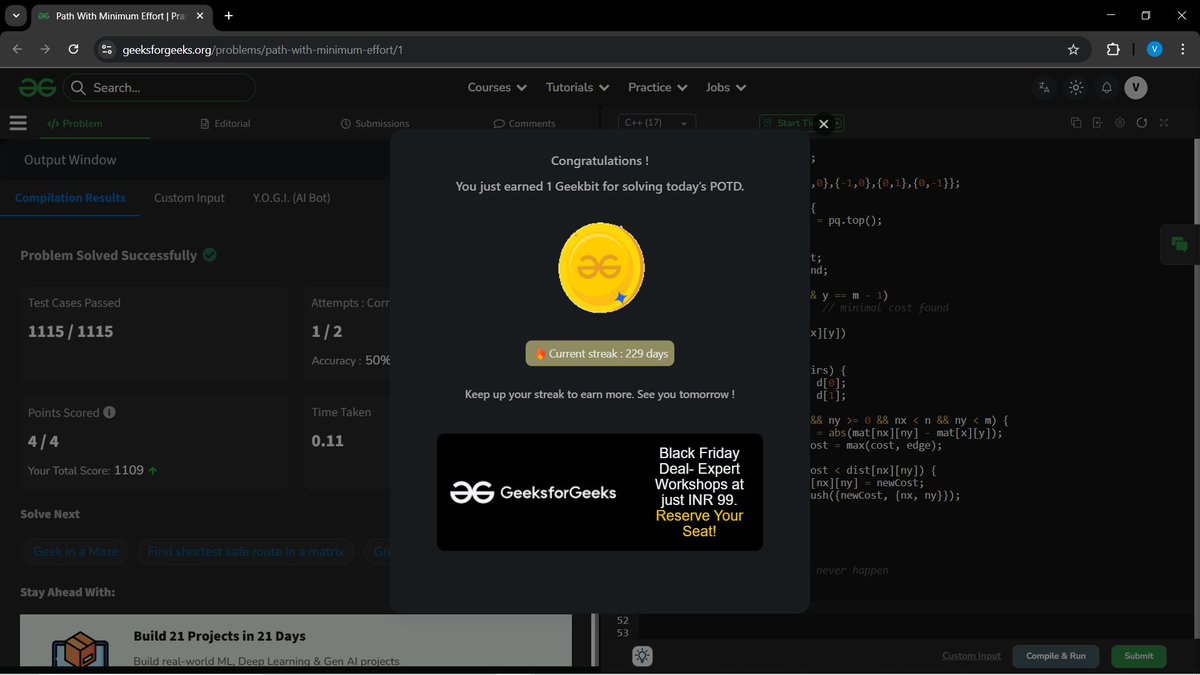This screenshot has height=675, width=1200.
Task: Open the Submissions tab
Action: point(375,122)
